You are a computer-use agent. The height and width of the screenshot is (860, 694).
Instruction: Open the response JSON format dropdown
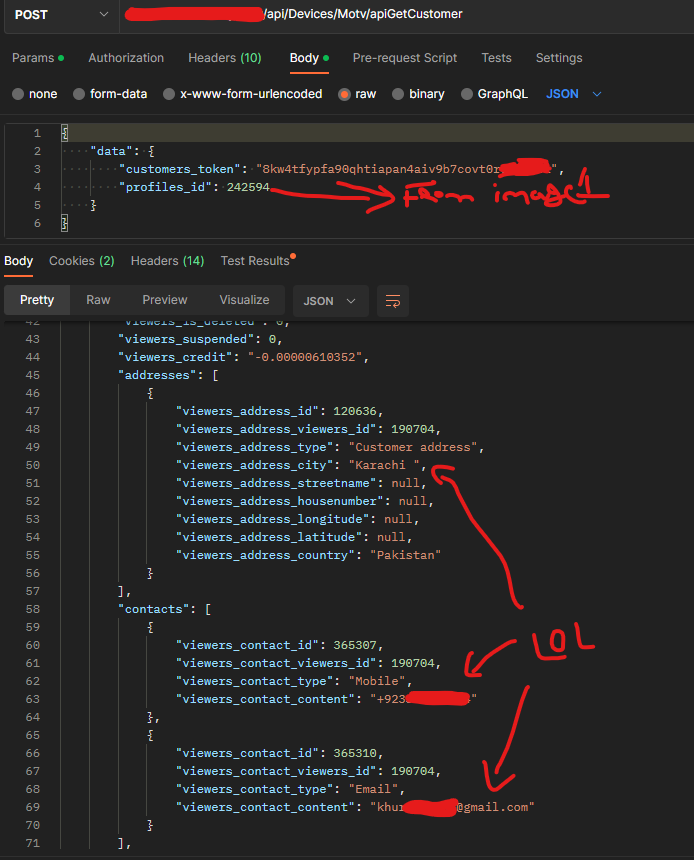pos(330,301)
